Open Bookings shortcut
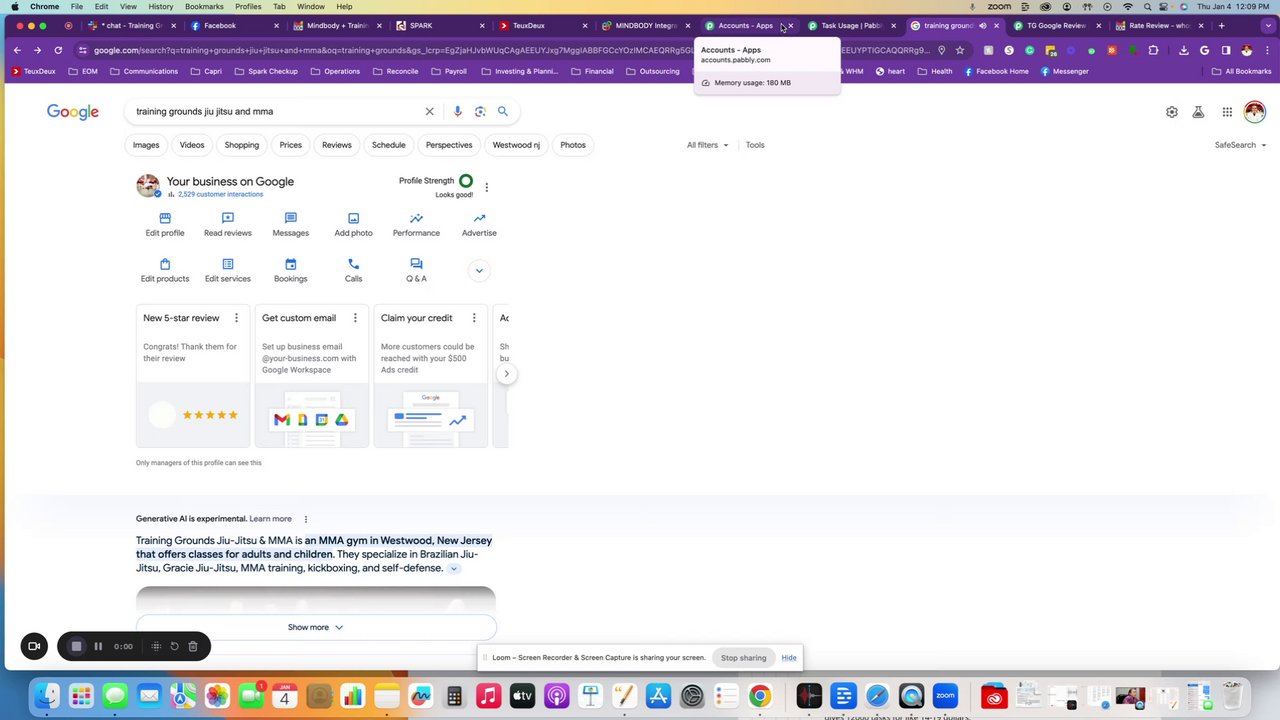 click(x=291, y=270)
